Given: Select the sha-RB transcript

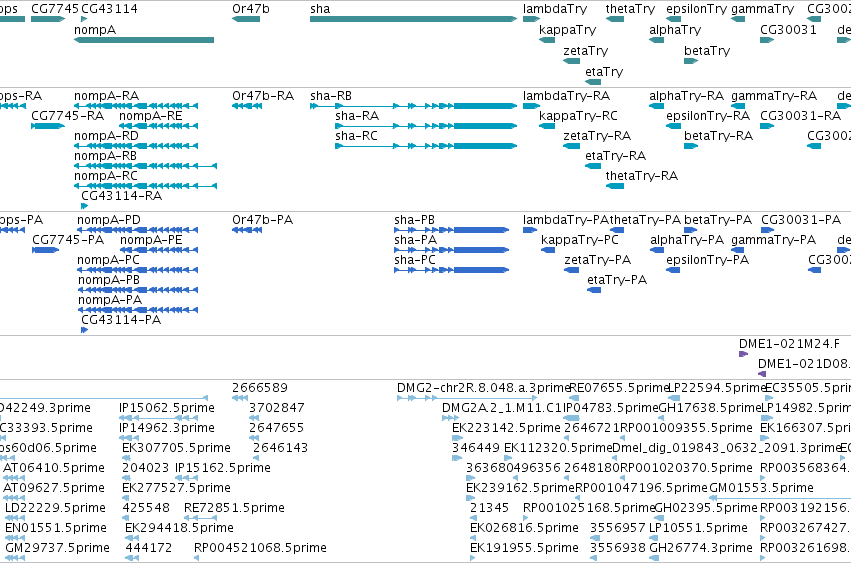Looking at the screenshot, I should point(414,106).
